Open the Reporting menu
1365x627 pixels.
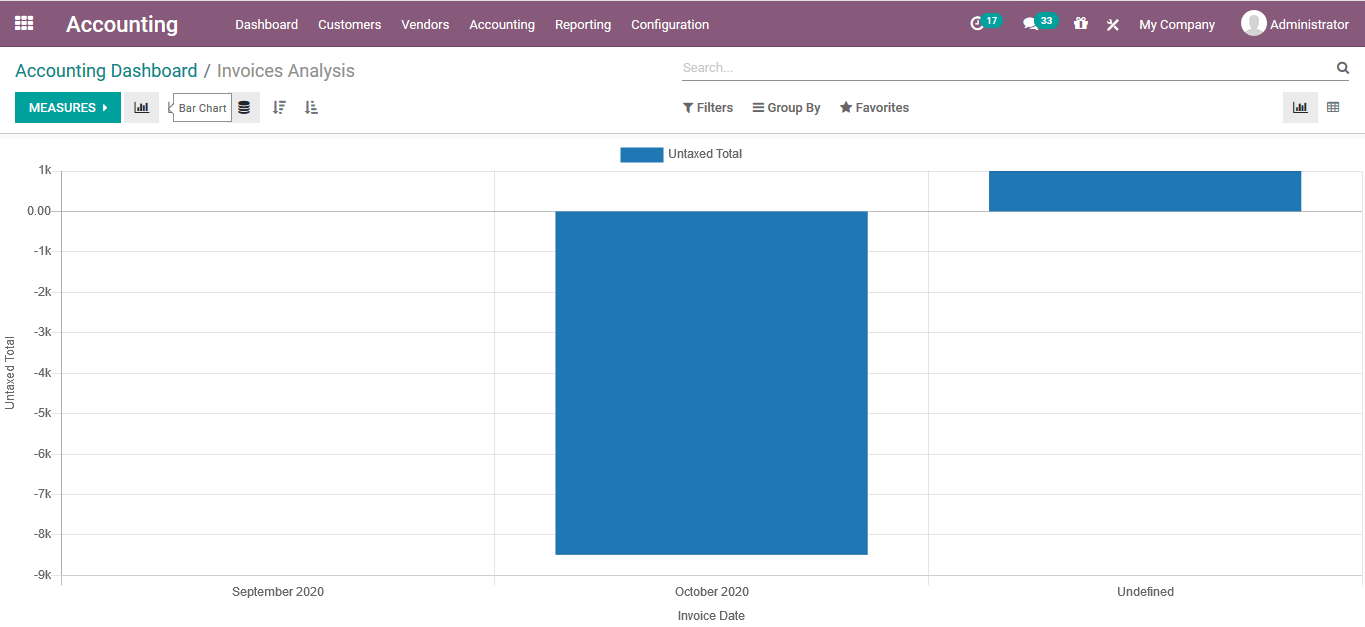click(x=583, y=24)
